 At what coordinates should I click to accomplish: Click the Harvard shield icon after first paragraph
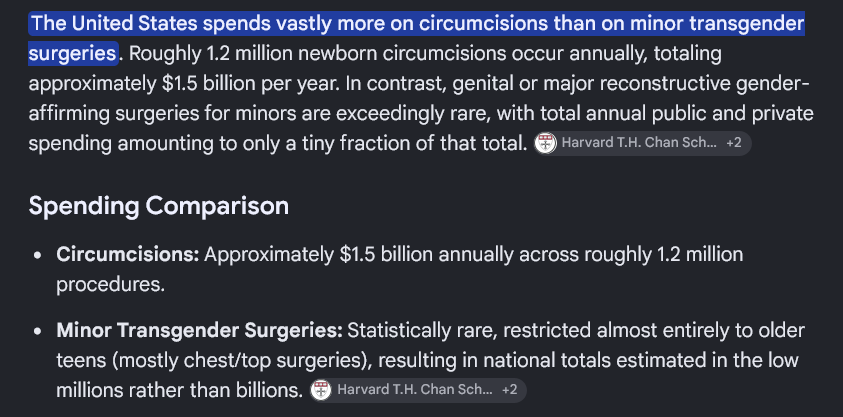[x=545, y=143]
